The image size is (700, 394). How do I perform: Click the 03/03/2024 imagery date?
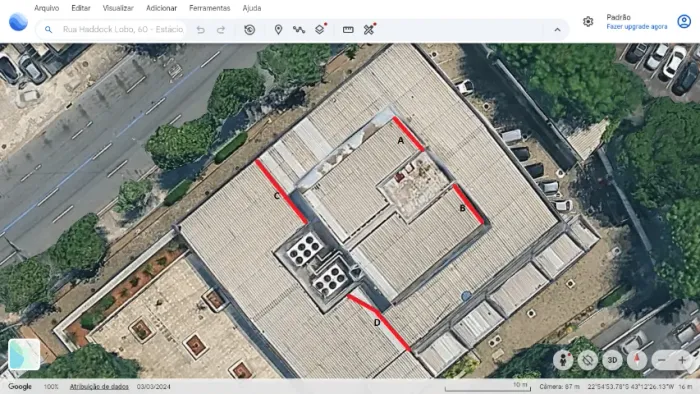154,386
